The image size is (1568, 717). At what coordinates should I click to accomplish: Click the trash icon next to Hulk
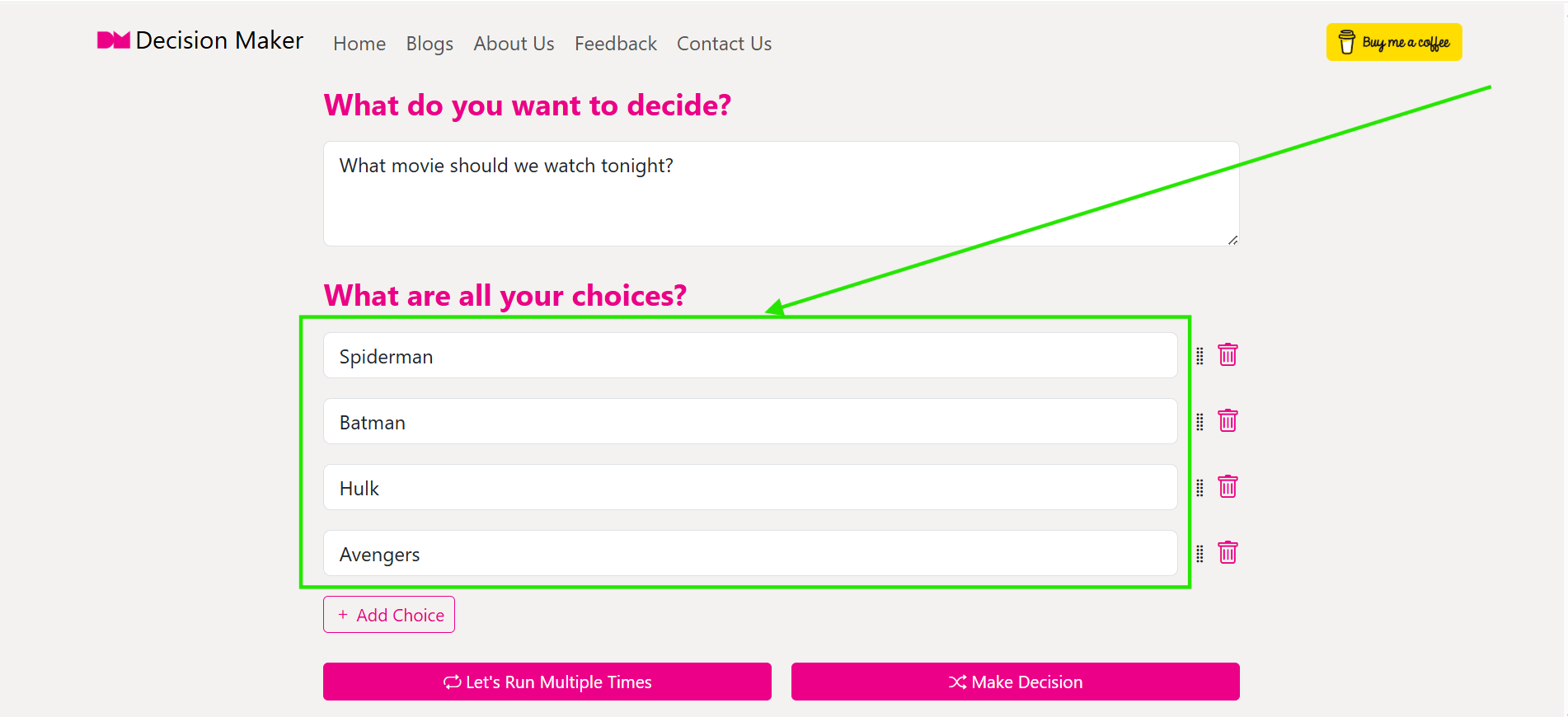[x=1228, y=487]
